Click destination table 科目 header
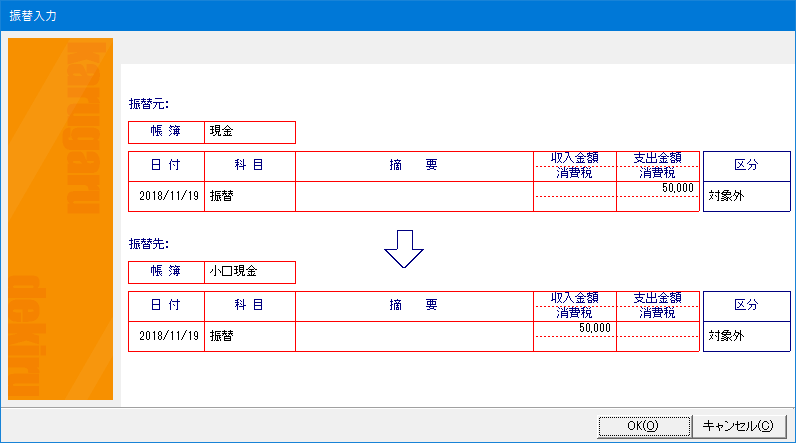 (x=250, y=306)
